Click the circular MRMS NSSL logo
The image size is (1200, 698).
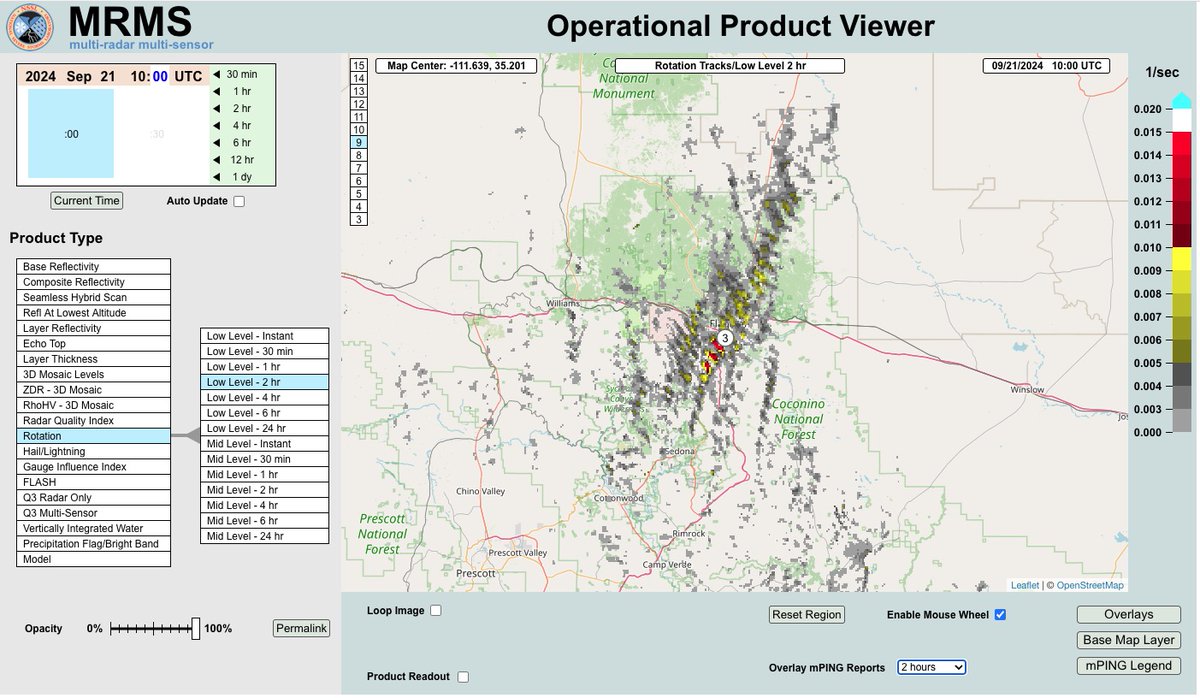29,27
